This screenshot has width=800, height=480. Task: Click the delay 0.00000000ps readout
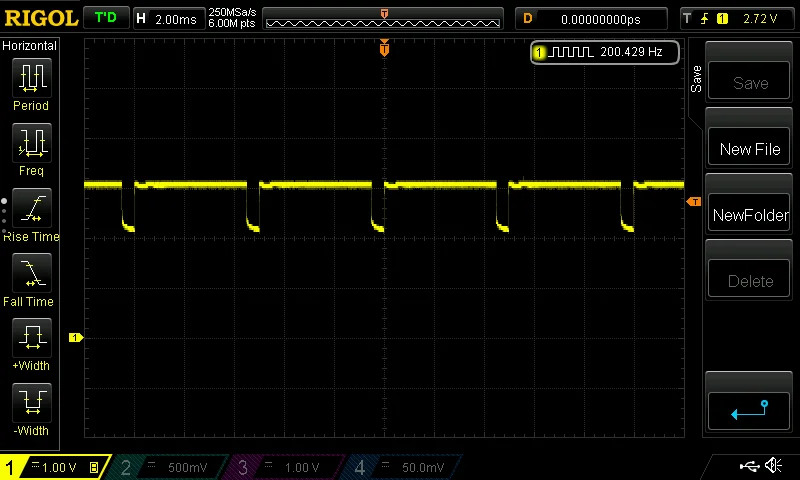click(x=591, y=19)
